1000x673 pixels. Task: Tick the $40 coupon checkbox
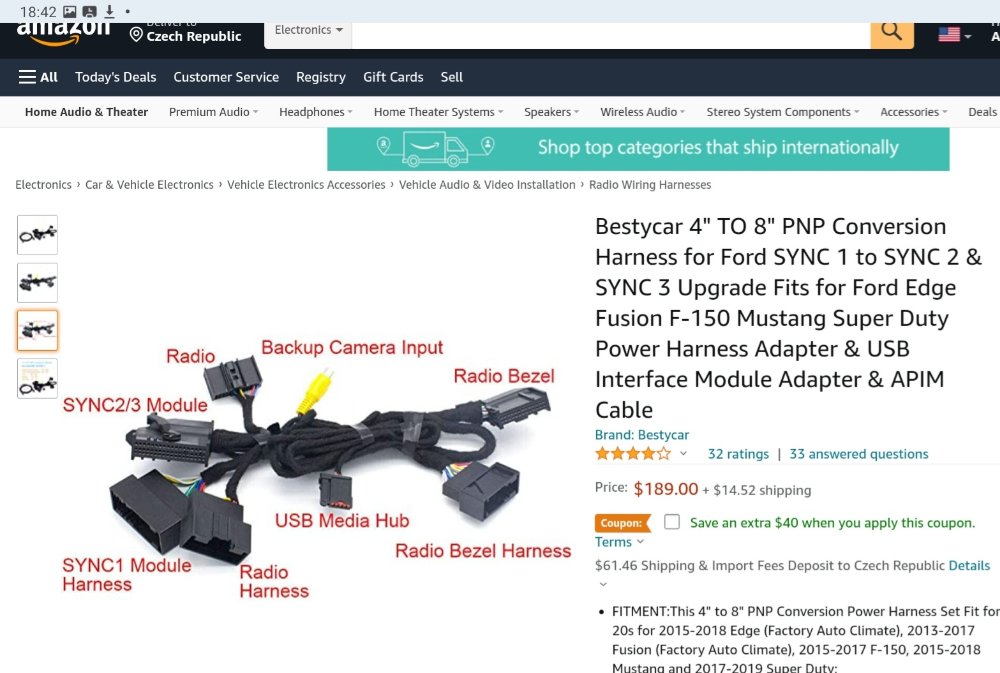click(x=672, y=522)
